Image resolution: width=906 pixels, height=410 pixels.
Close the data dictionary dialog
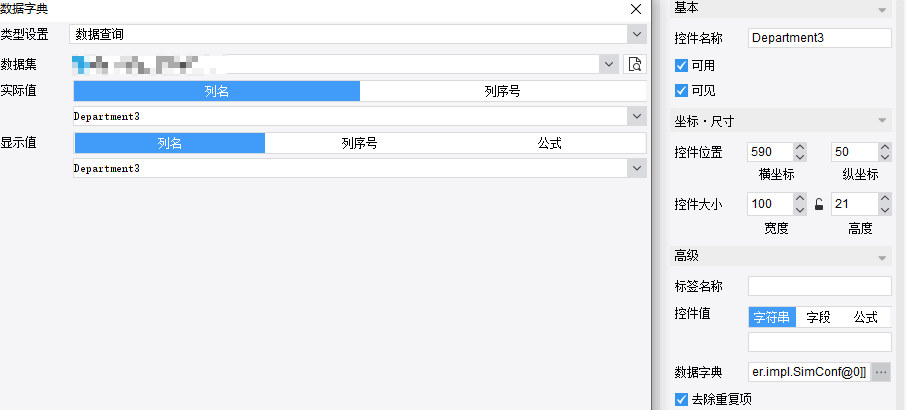pyautogui.click(x=636, y=9)
